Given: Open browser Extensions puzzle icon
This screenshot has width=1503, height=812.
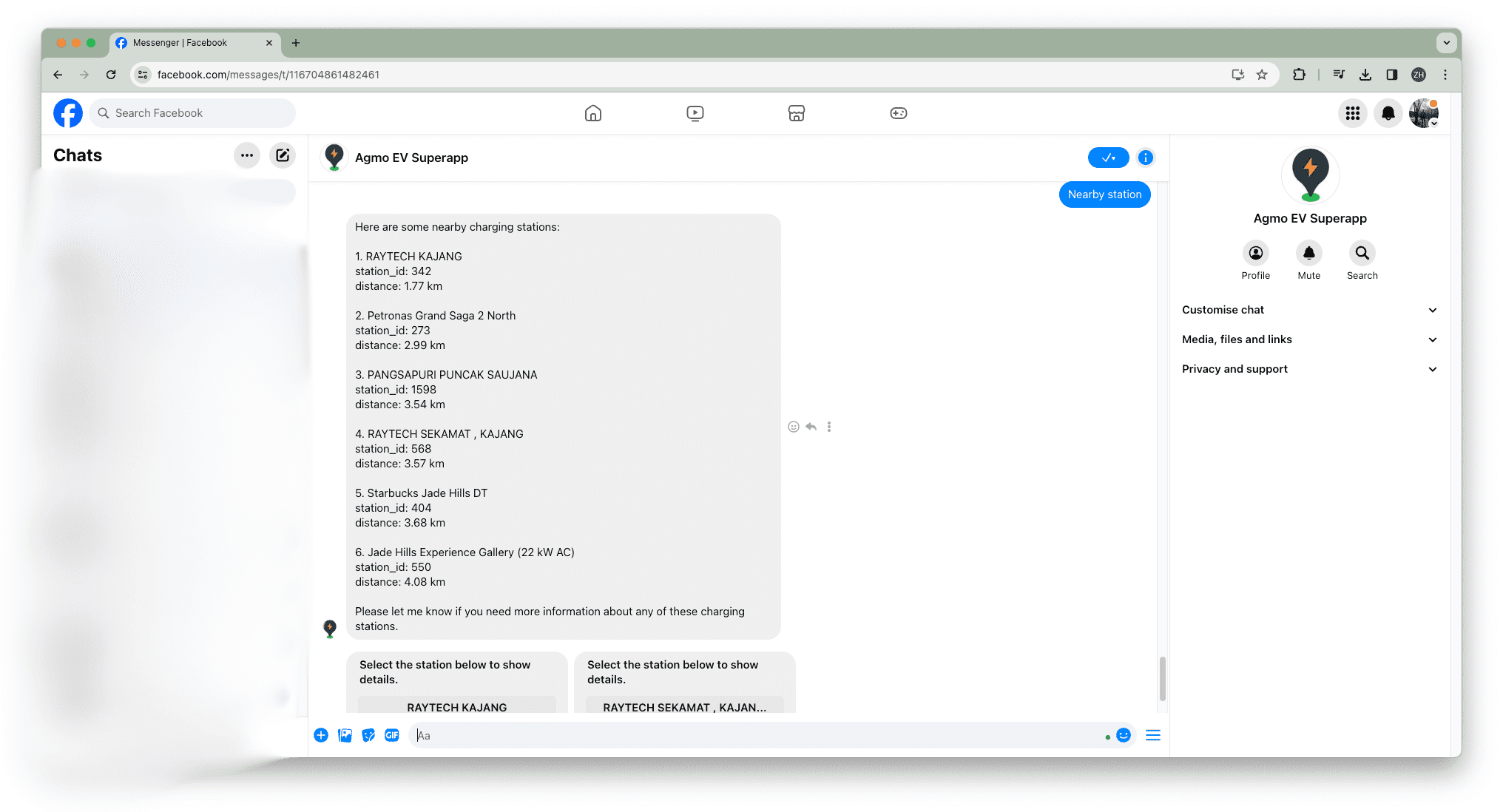Looking at the screenshot, I should pyautogui.click(x=1299, y=75).
